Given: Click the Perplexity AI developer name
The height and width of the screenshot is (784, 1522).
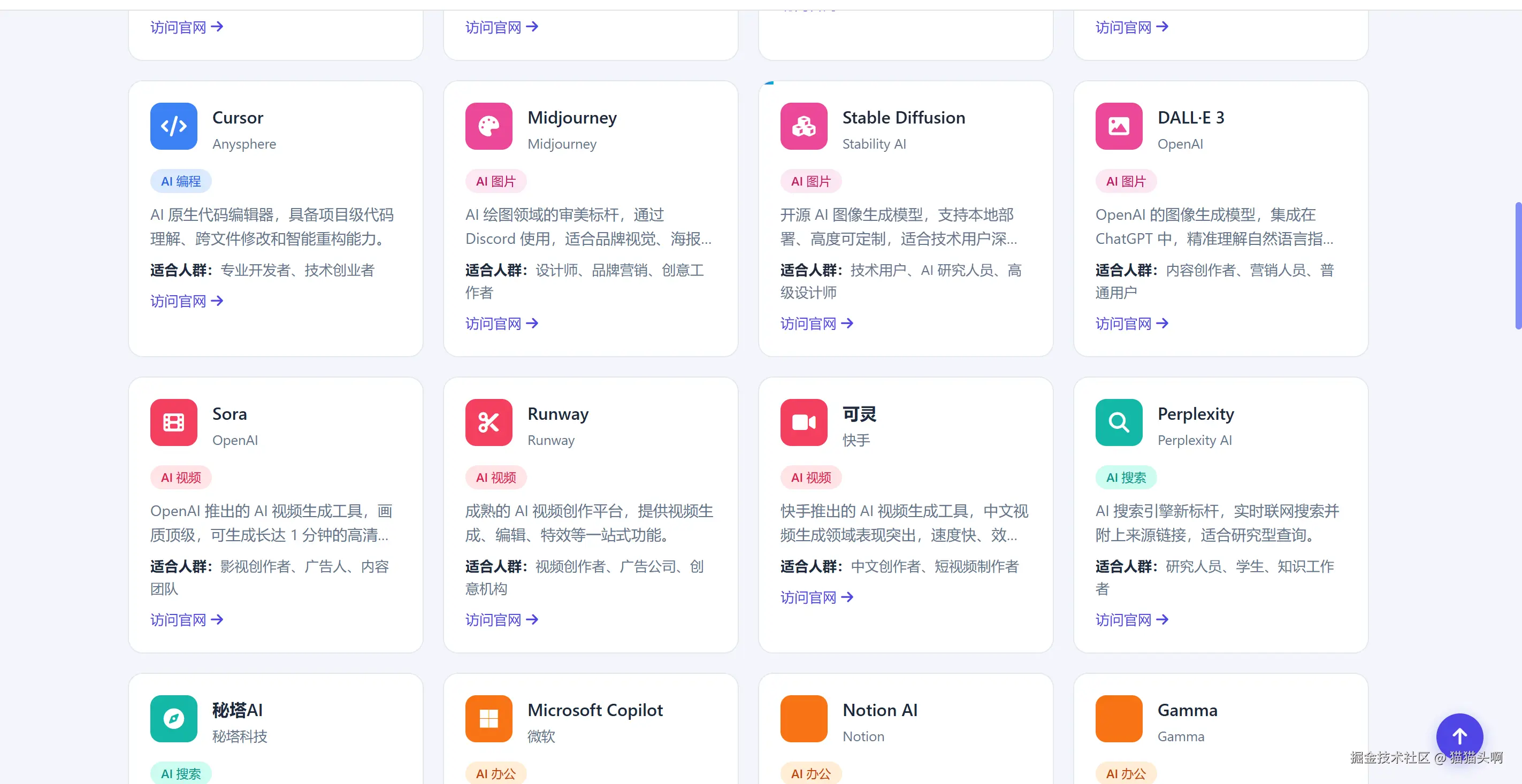Looking at the screenshot, I should coord(1194,440).
